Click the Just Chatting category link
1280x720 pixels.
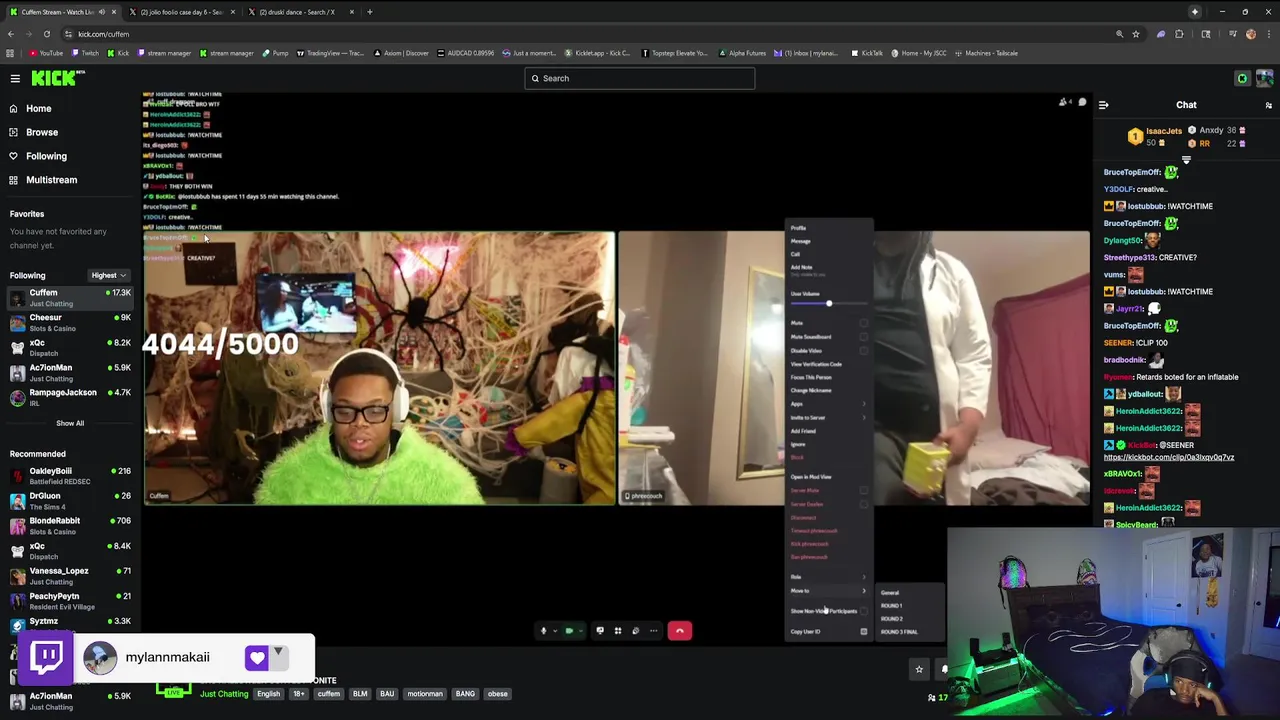click(224, 694)
